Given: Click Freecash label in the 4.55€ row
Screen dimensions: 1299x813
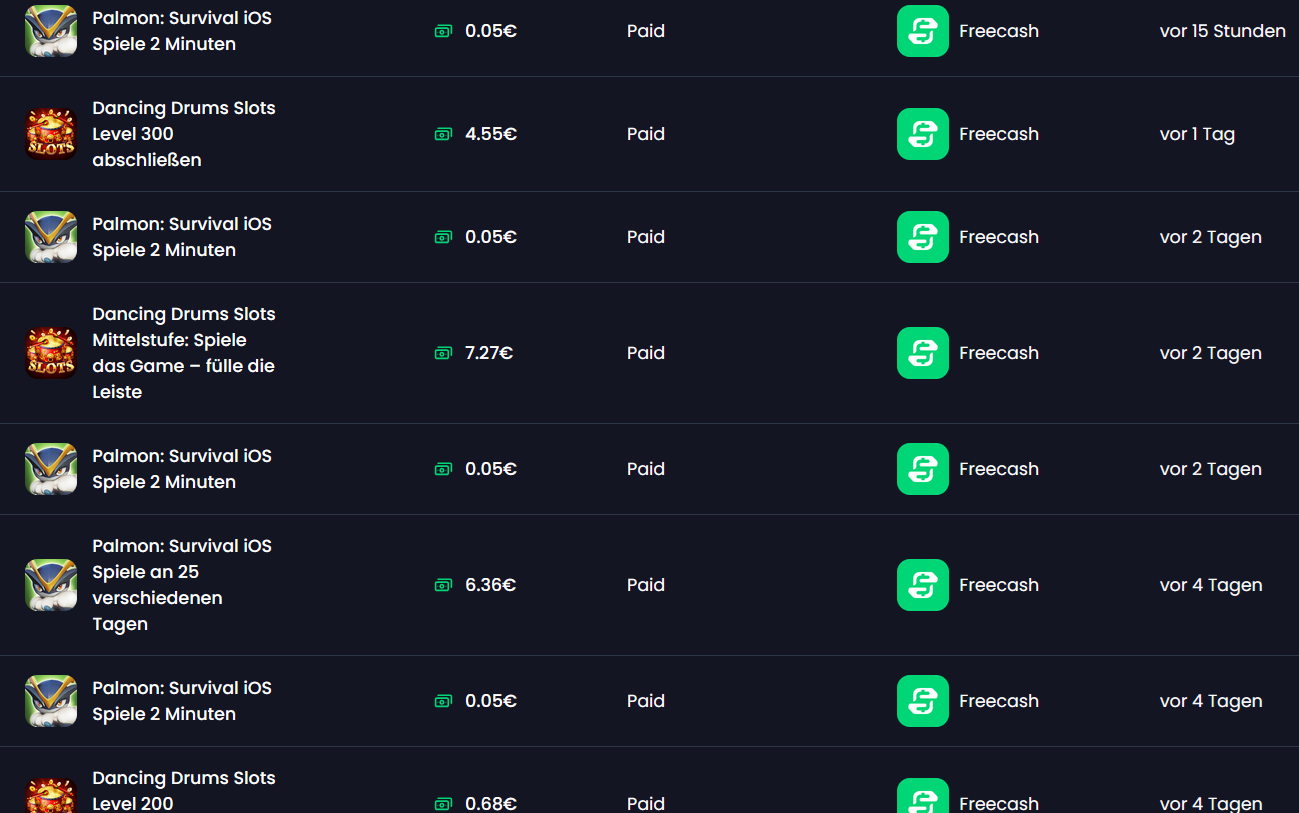Looking at the screenshot, I should [999, 134].
